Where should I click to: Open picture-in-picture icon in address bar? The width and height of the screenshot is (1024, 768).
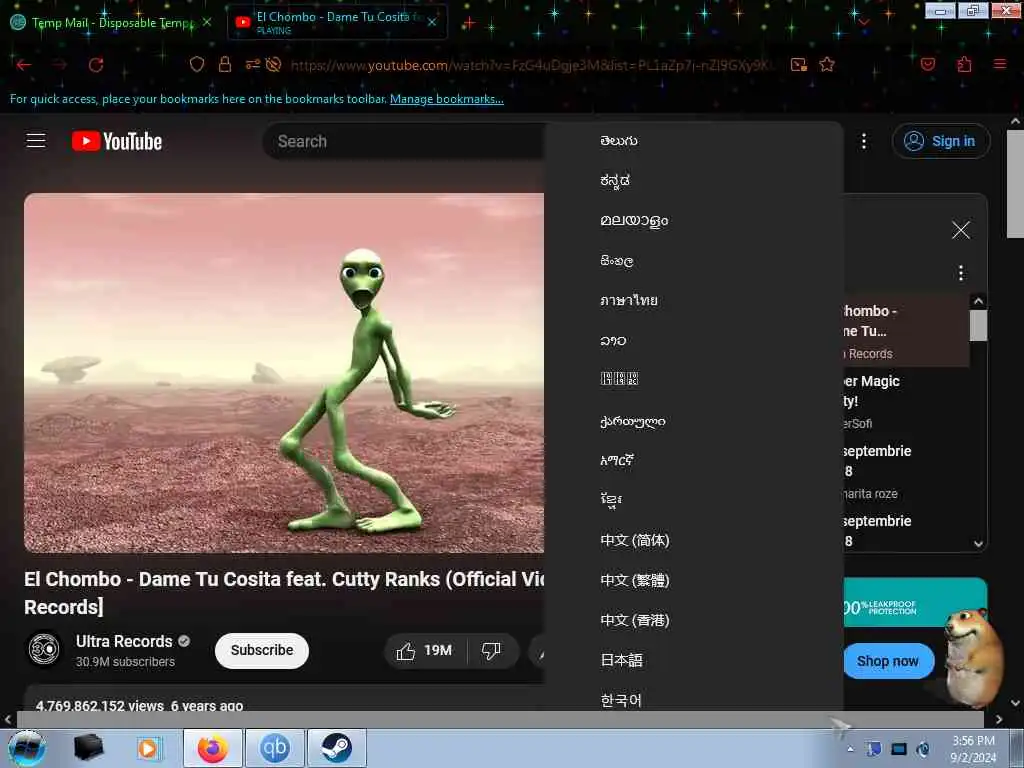tap(798, 65)
